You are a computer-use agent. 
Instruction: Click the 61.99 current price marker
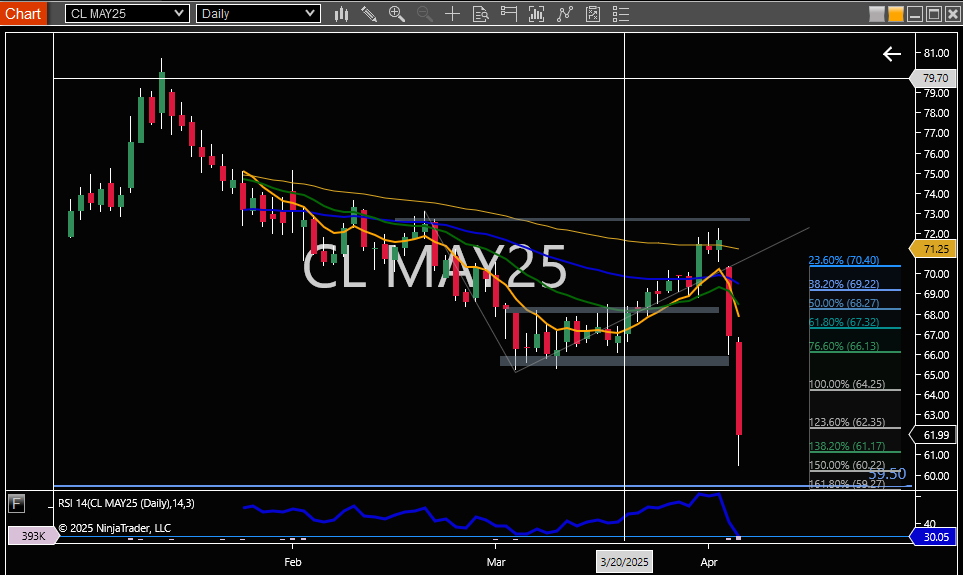933,435
